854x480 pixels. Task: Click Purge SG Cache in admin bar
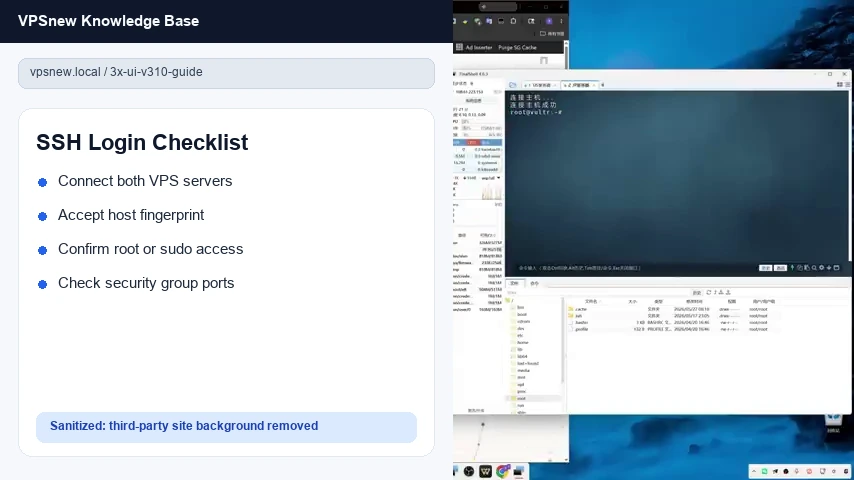[x=517, y=47]
